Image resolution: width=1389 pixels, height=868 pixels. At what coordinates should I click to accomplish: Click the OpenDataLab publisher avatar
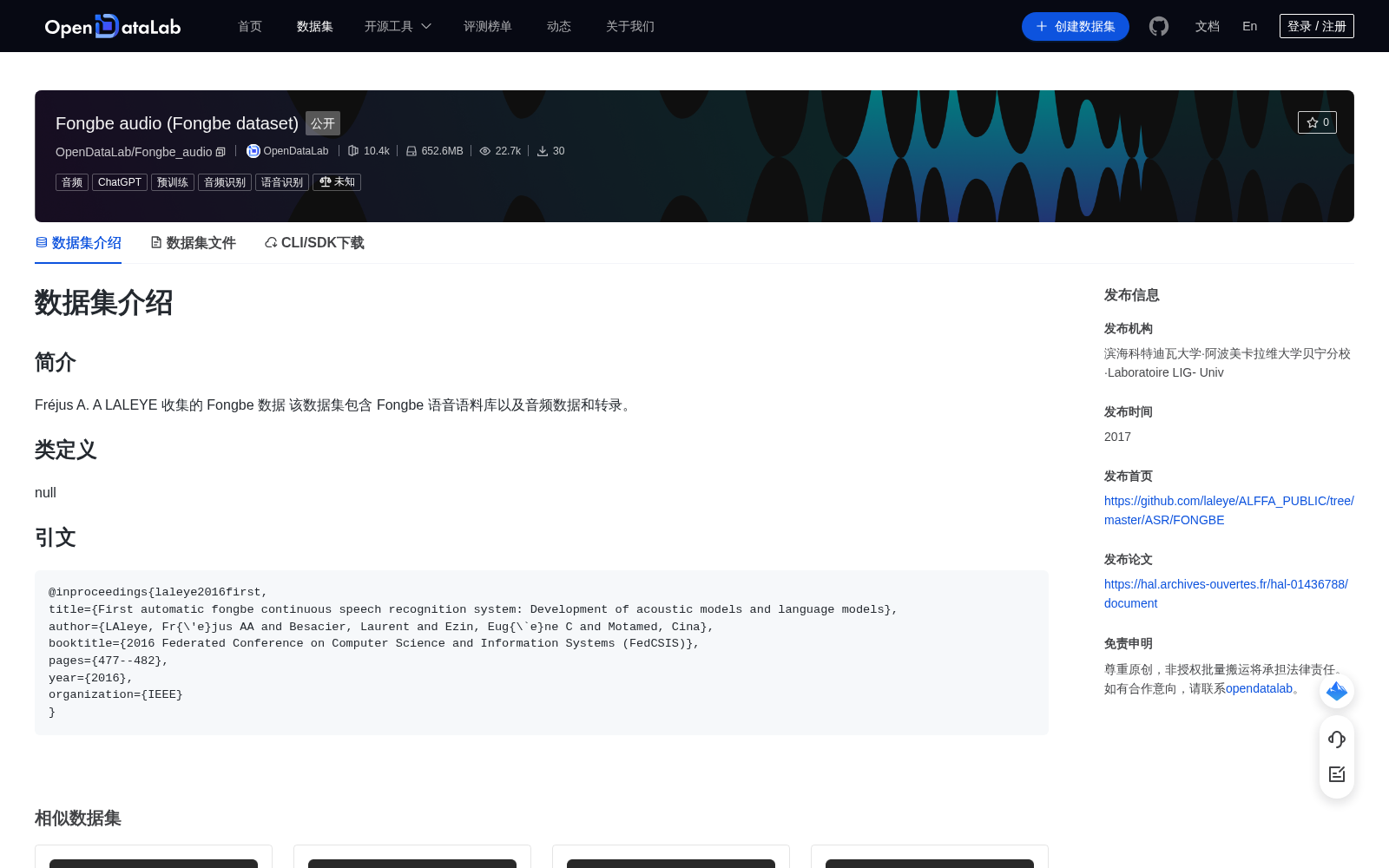(x=253, y=151)
